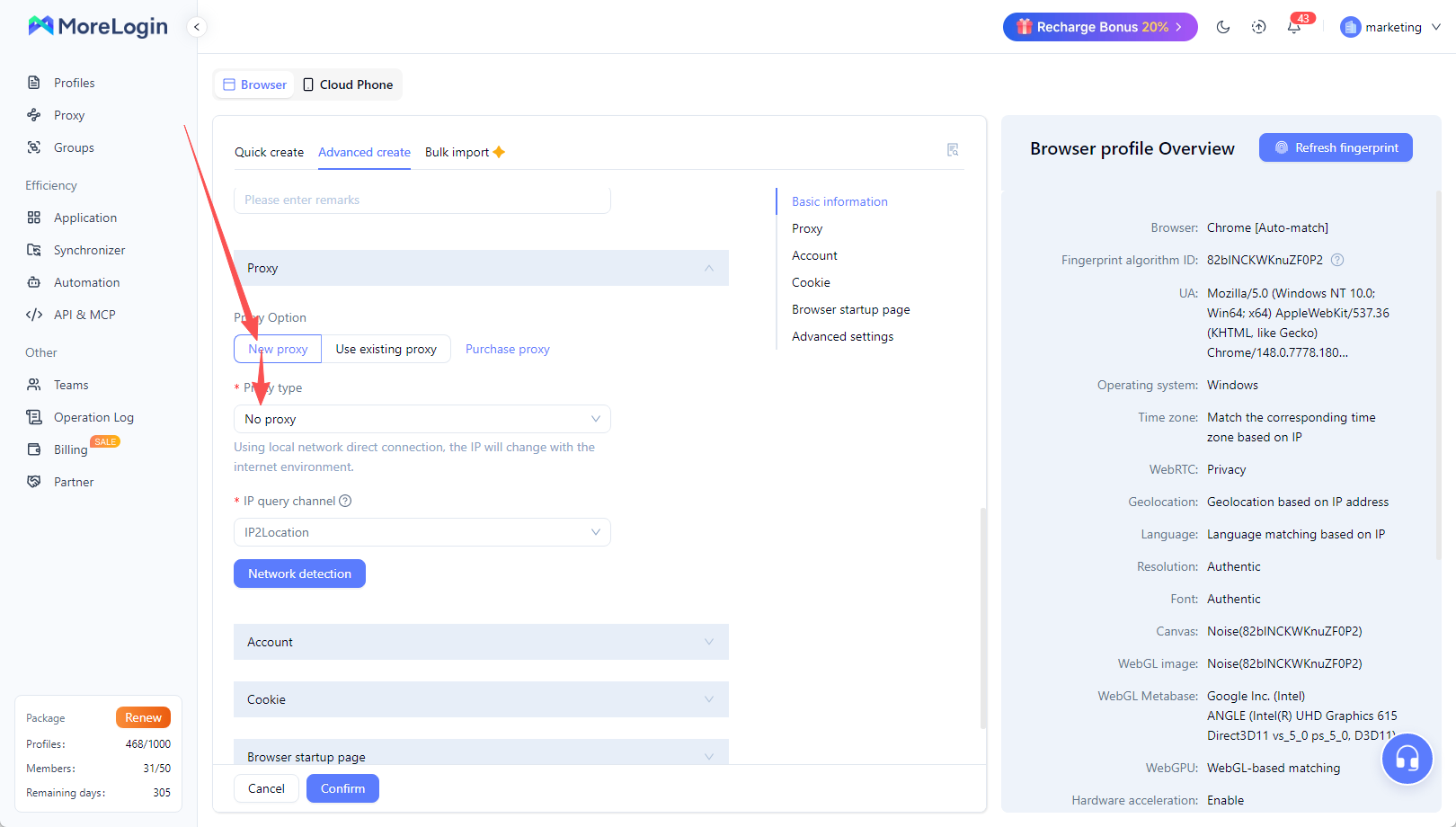1456x827 pixels.
Task: Open the Automation robot icon
Action: click(x=34, y=282)
